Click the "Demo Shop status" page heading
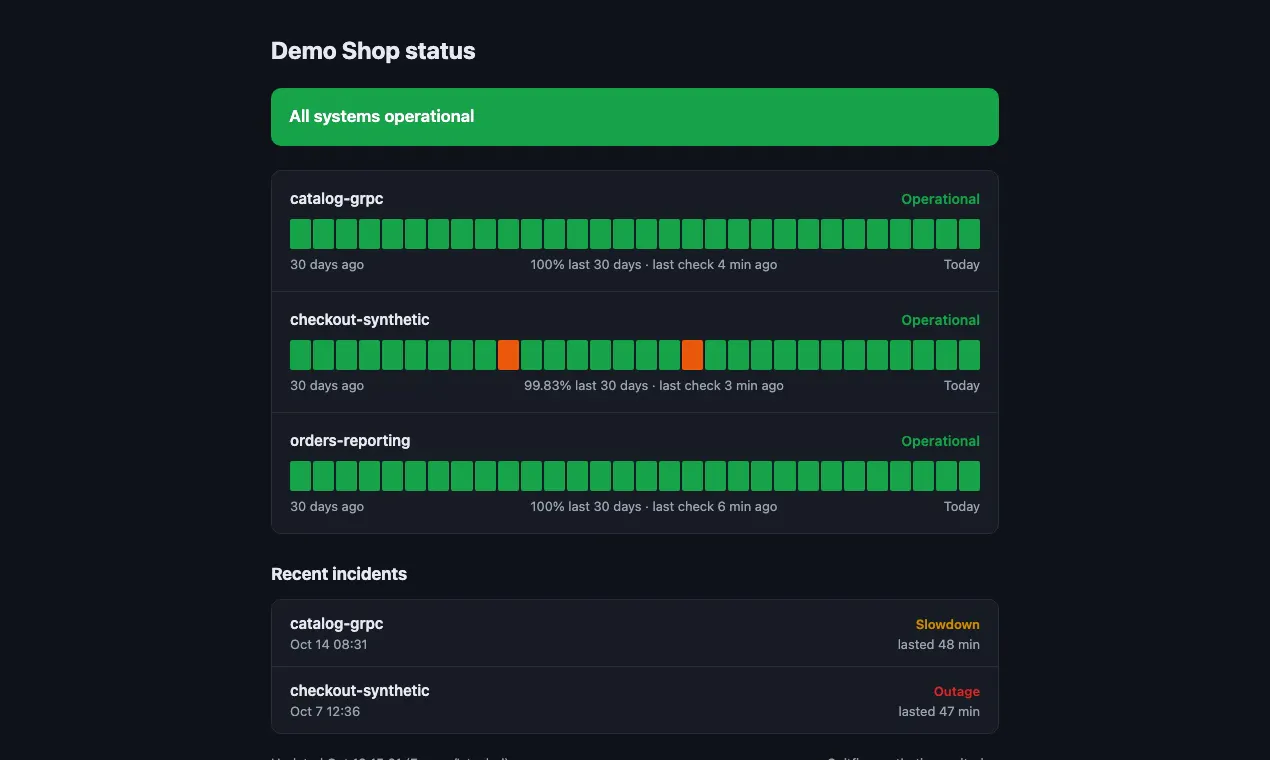1270x760 pixels. [x=373, y=51]
